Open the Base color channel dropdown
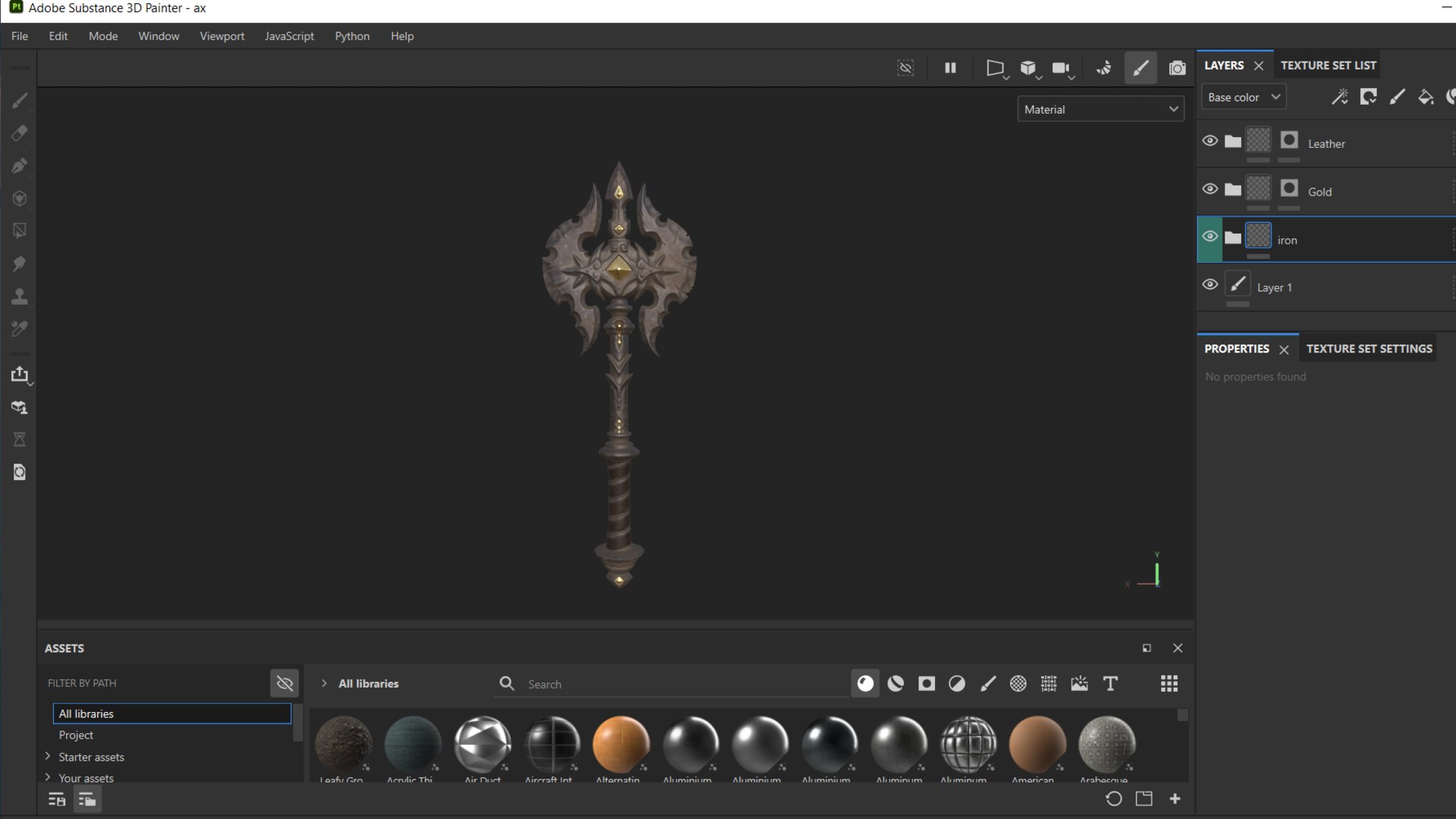Image resolution: width=1456 pixels, height=819 pixels. click(1244, 97)
